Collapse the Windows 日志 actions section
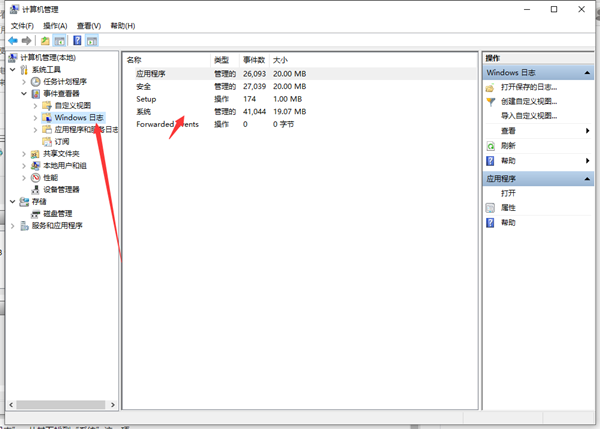Viewport: 600px width, 429px height. (586, 73)
